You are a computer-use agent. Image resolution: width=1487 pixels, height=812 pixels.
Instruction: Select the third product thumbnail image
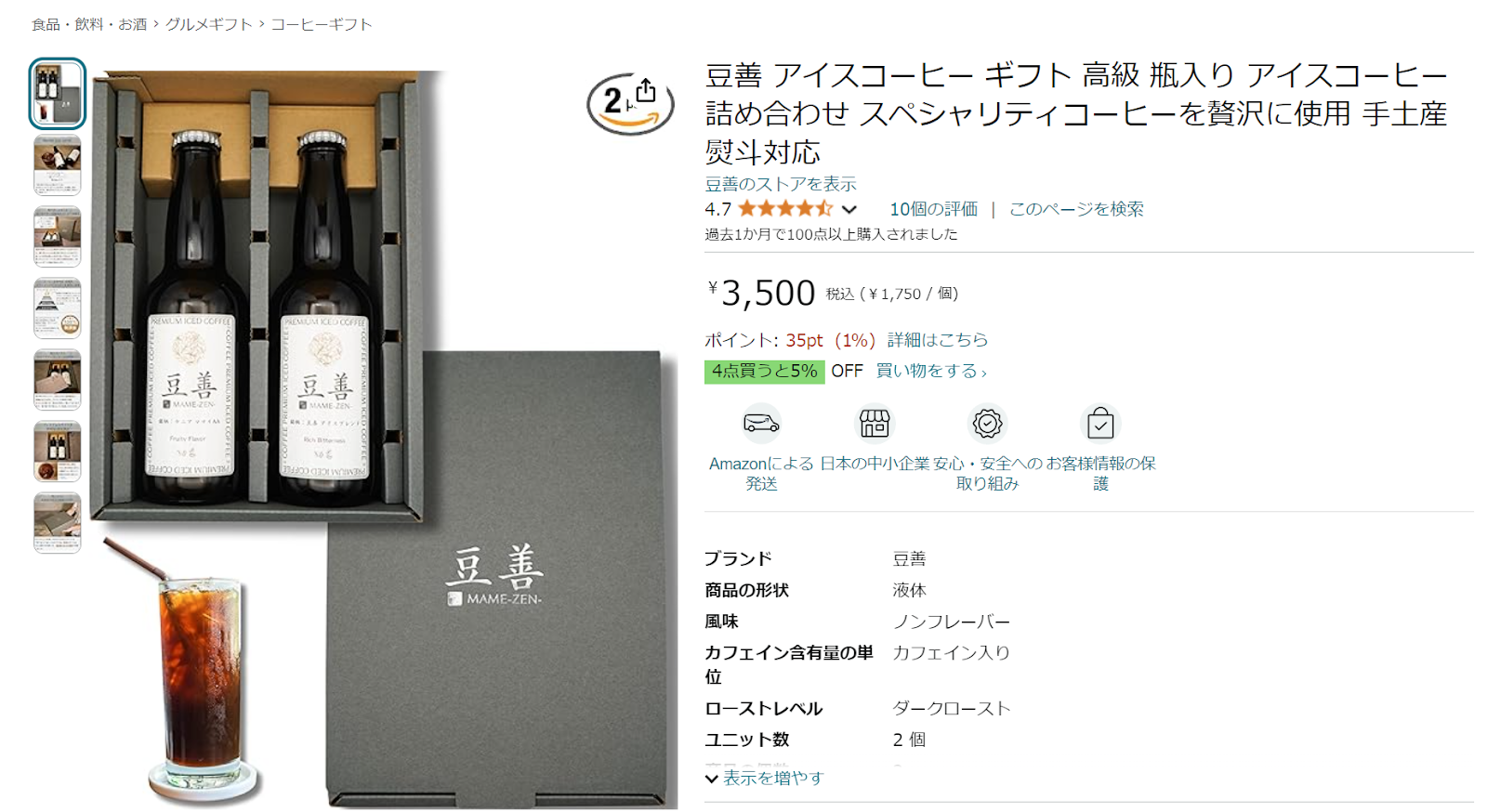(58, 237)
